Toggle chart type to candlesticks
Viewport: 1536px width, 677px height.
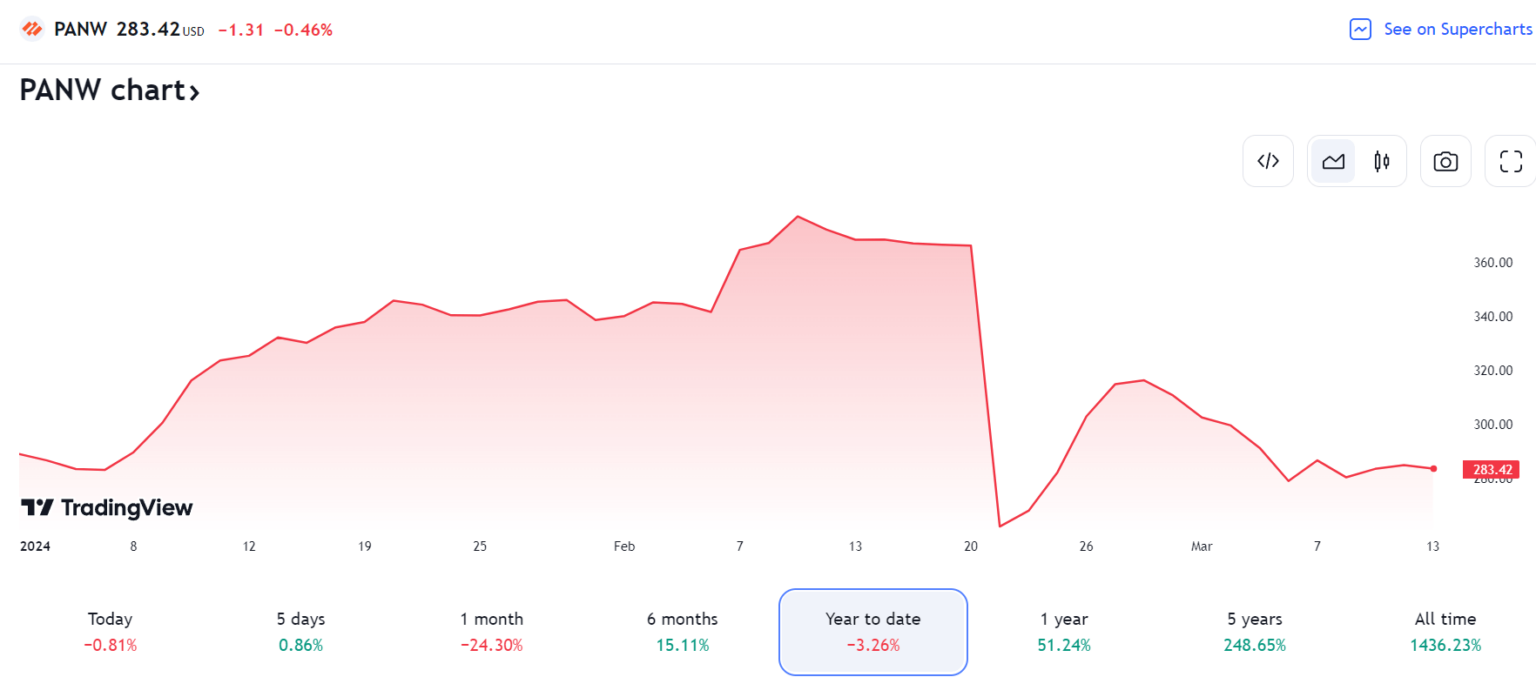click(1381, 160)
